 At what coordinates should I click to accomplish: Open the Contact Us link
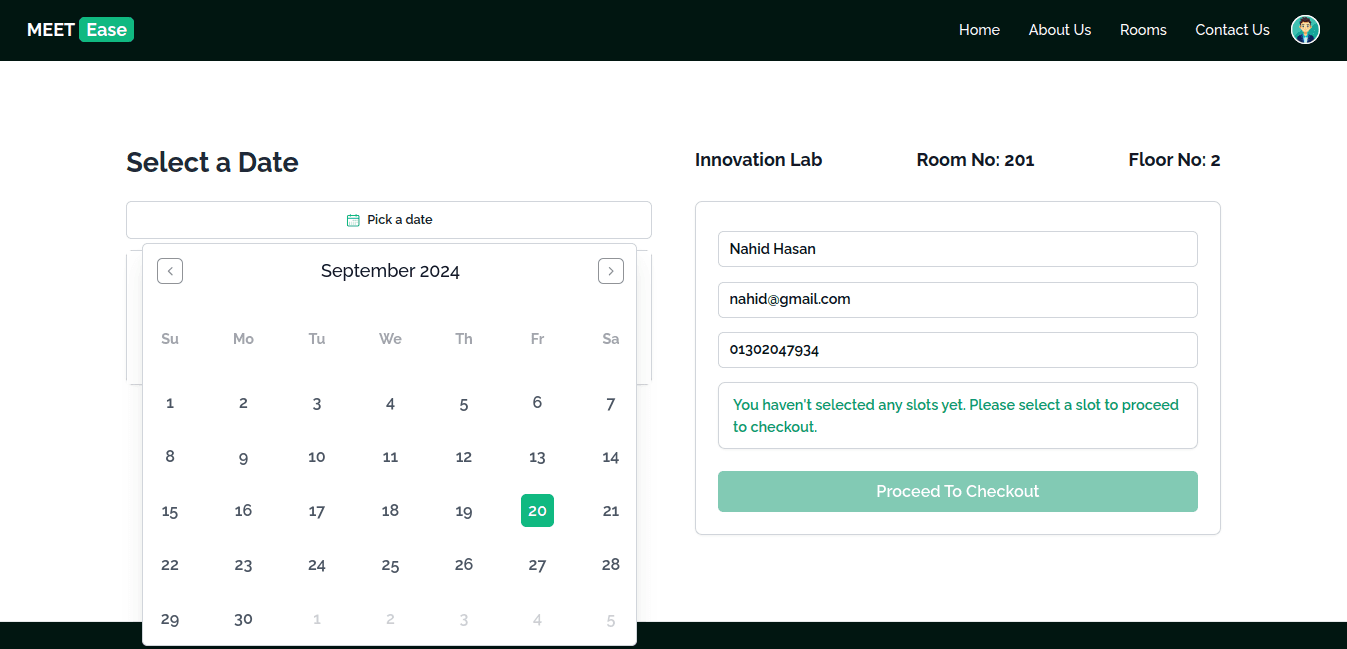pos(1232,30)
